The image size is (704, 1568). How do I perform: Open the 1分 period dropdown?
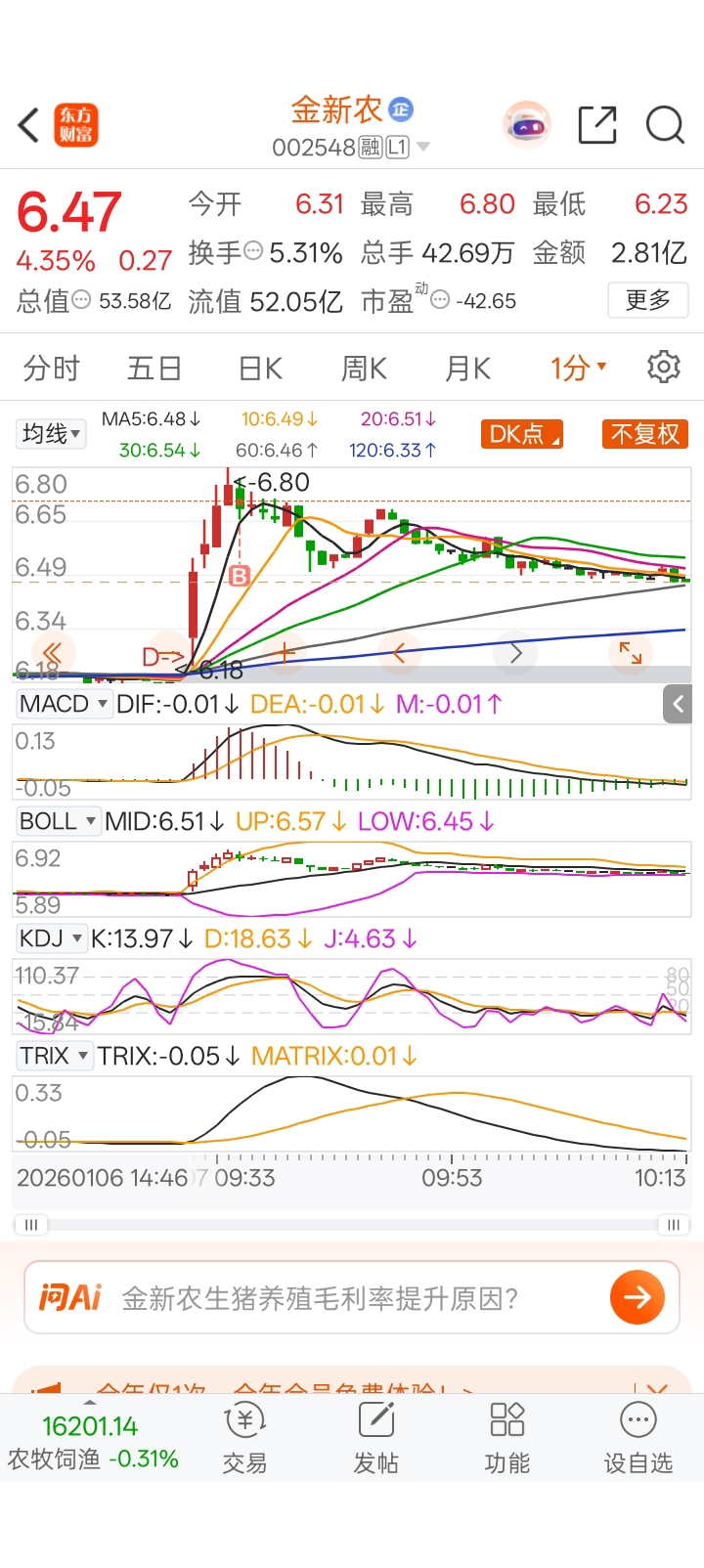[579, 368]
